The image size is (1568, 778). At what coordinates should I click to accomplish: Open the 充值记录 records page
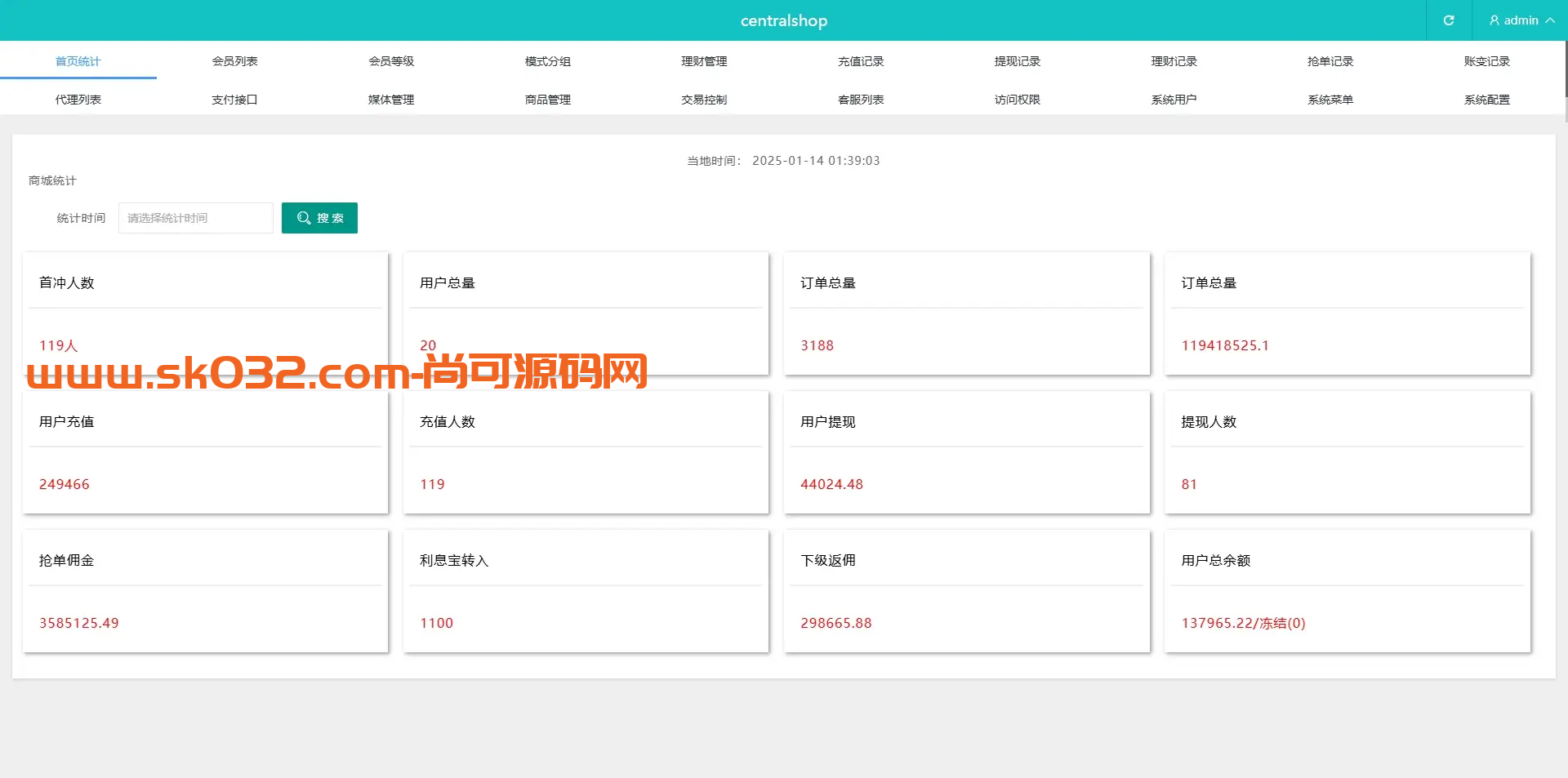click(860, 60)
